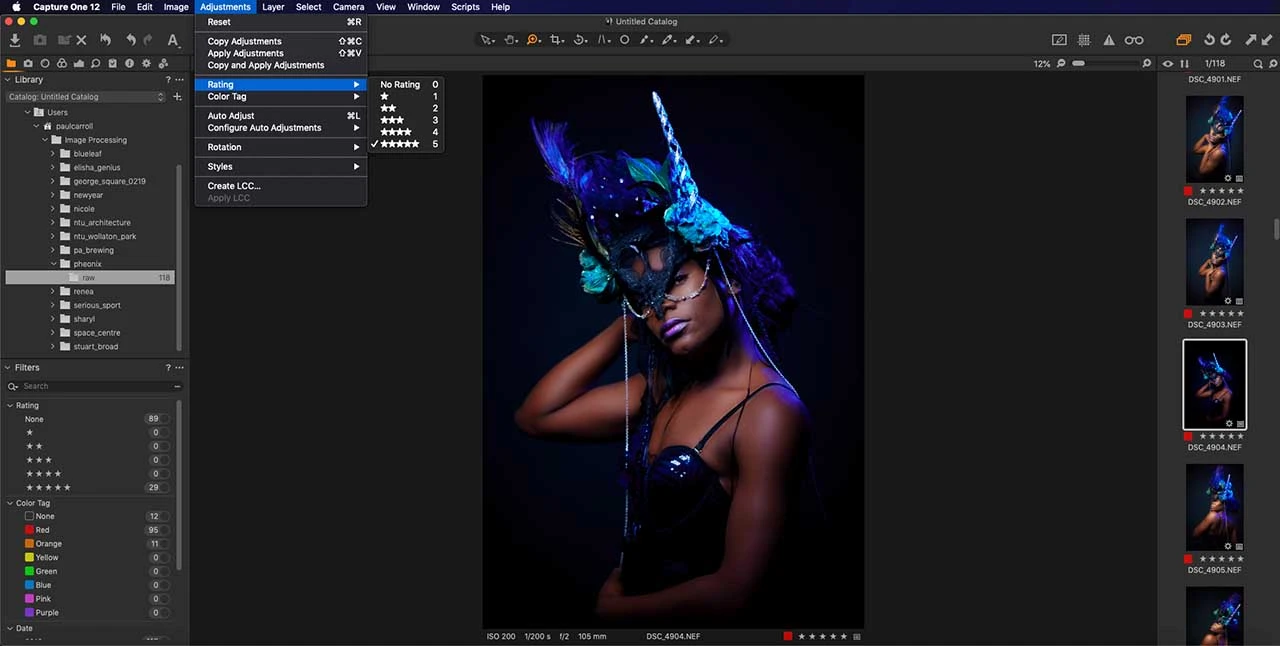
Task: Open the Catalog: Untitled Catalog dropdown
Action: pyautogui.click(x=86, y=97)
